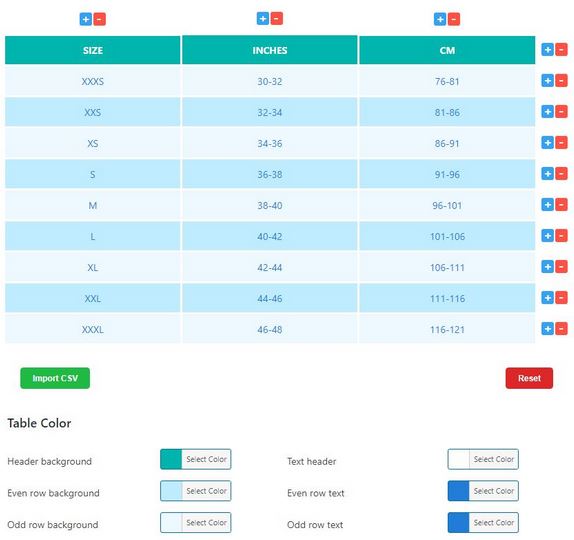Delete the XXXL row
Screen dimensions: 574x540
[561, 329]
